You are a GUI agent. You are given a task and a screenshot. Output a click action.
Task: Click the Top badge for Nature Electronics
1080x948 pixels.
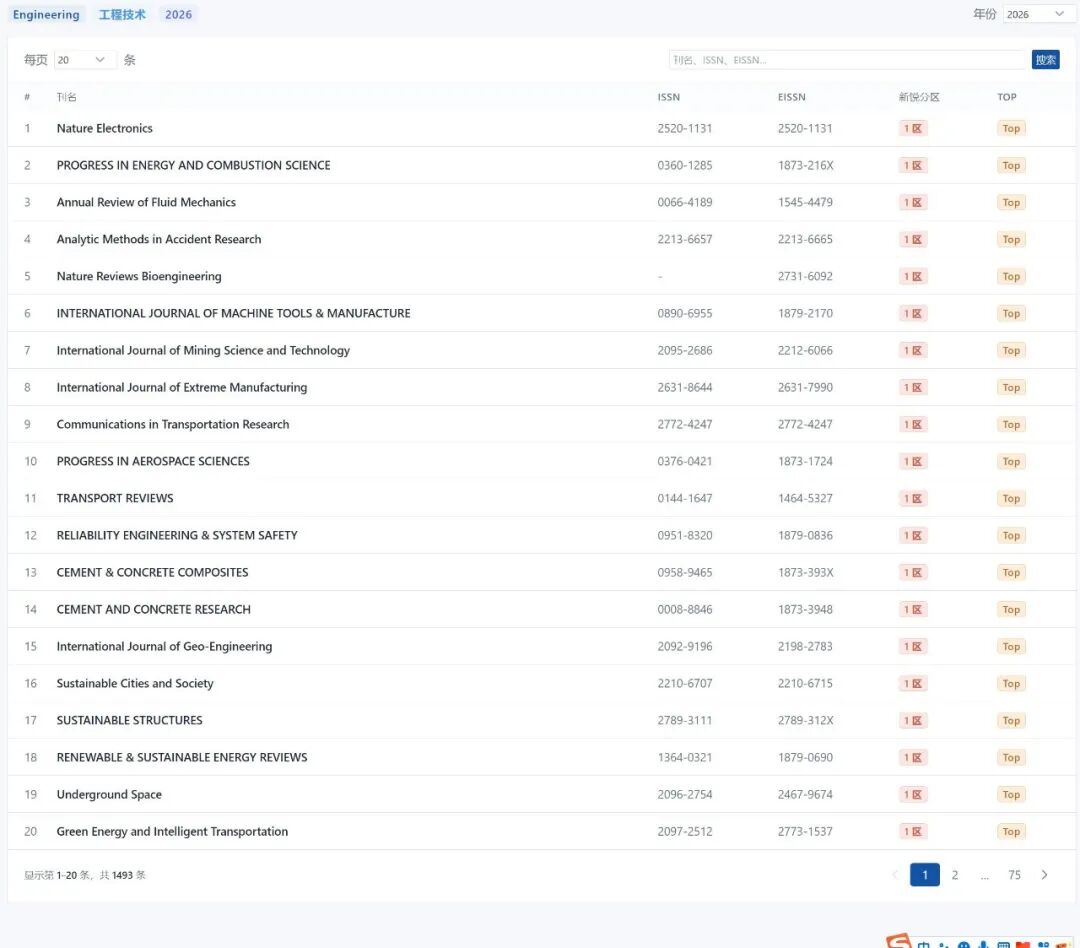tap(1011, 128)
